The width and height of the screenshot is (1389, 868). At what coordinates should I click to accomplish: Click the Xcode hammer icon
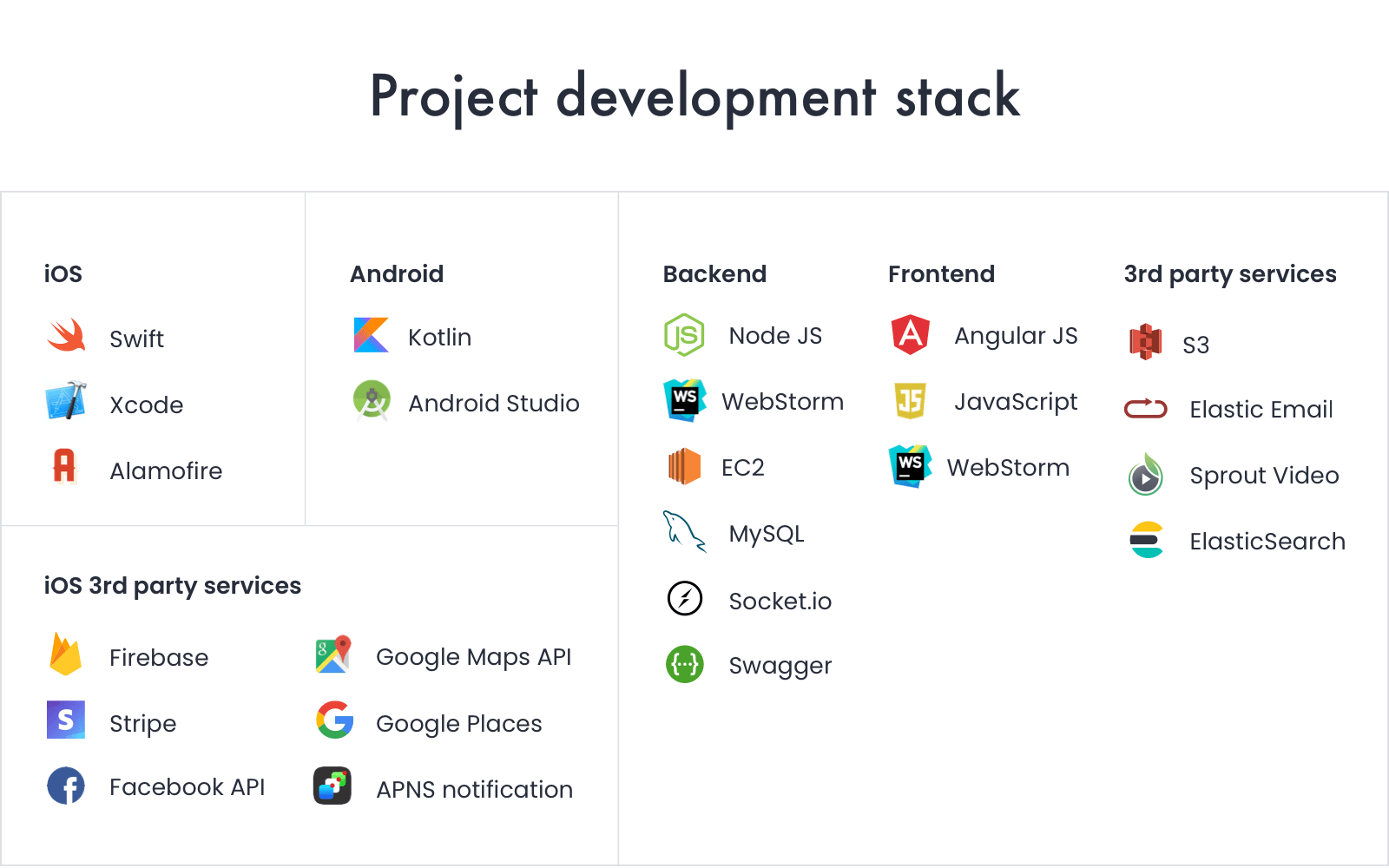click(66, 401)
